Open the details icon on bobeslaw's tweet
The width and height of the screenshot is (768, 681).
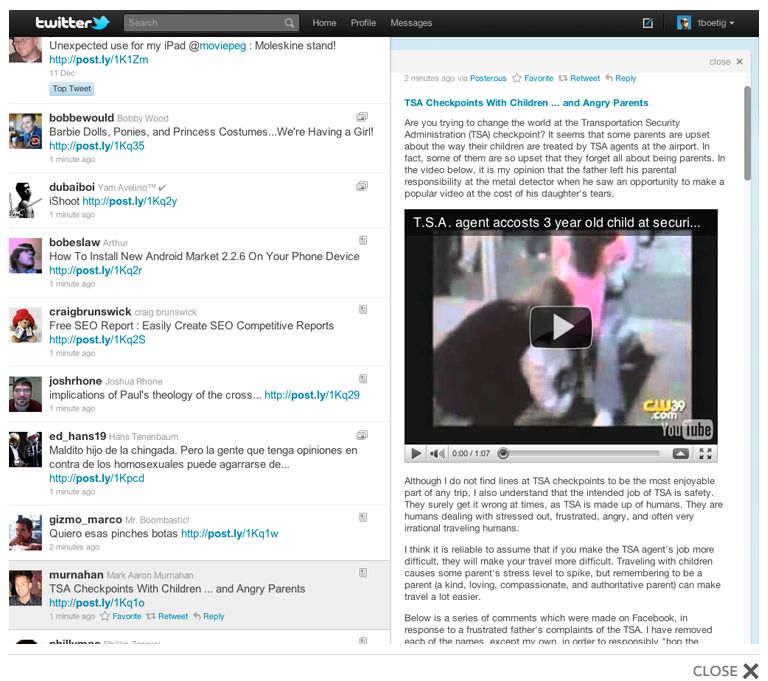pos(363,240)
